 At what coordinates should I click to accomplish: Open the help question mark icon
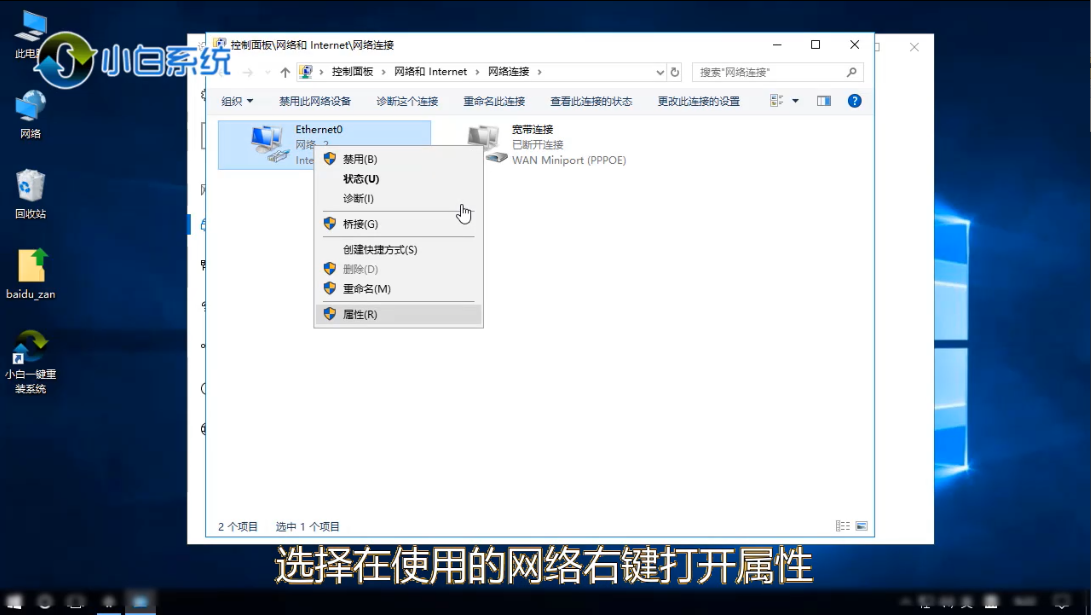click(854, 101)
